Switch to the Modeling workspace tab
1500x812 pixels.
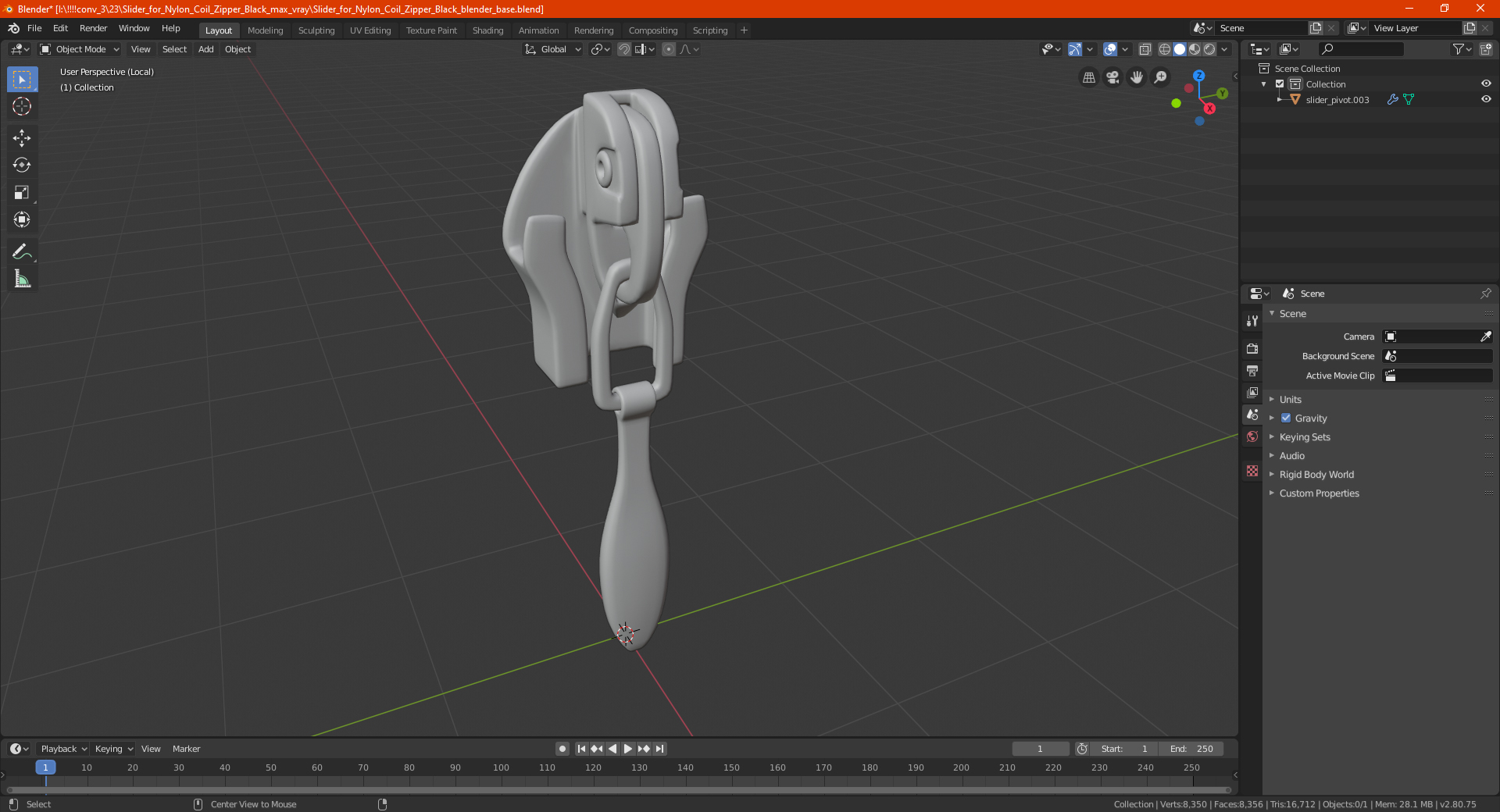pyautogui.click(x=265, y=30)
